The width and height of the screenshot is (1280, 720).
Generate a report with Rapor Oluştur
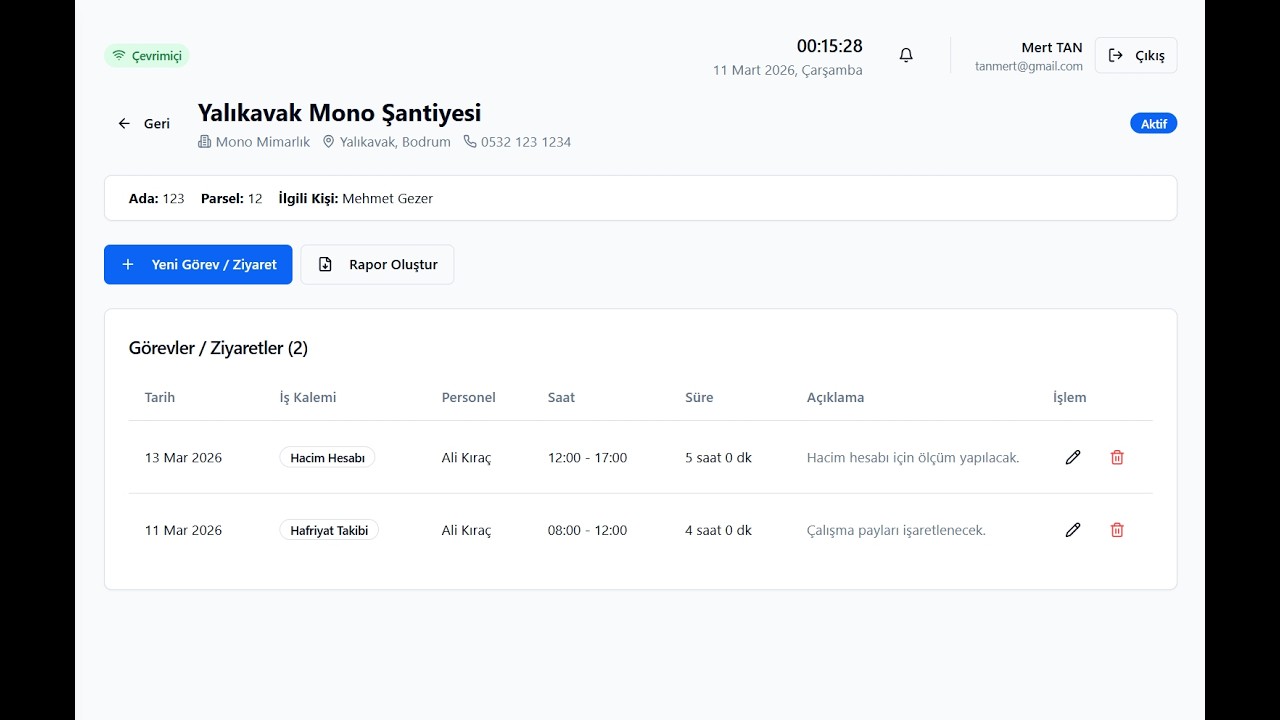pos(377,264)
